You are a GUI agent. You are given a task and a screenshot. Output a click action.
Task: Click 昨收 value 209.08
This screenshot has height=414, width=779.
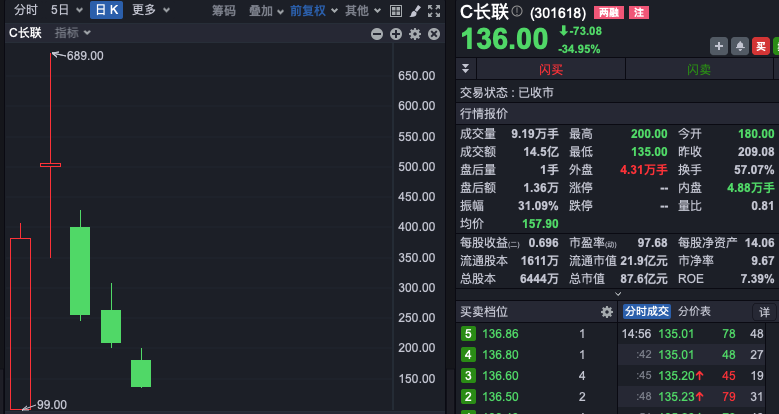pyautogui.click(x=756, y=152)
